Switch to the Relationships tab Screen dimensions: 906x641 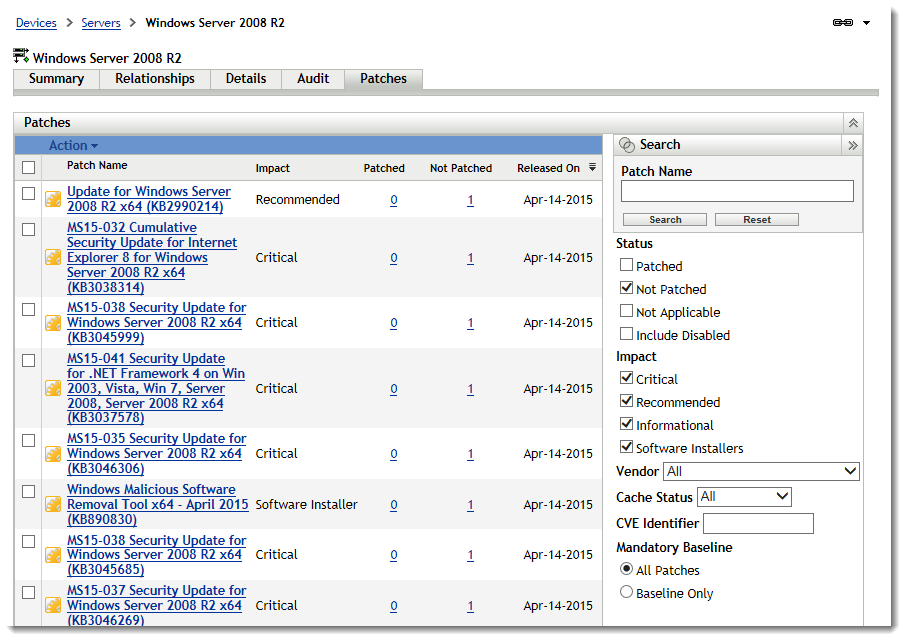click(x=154, y=79)
